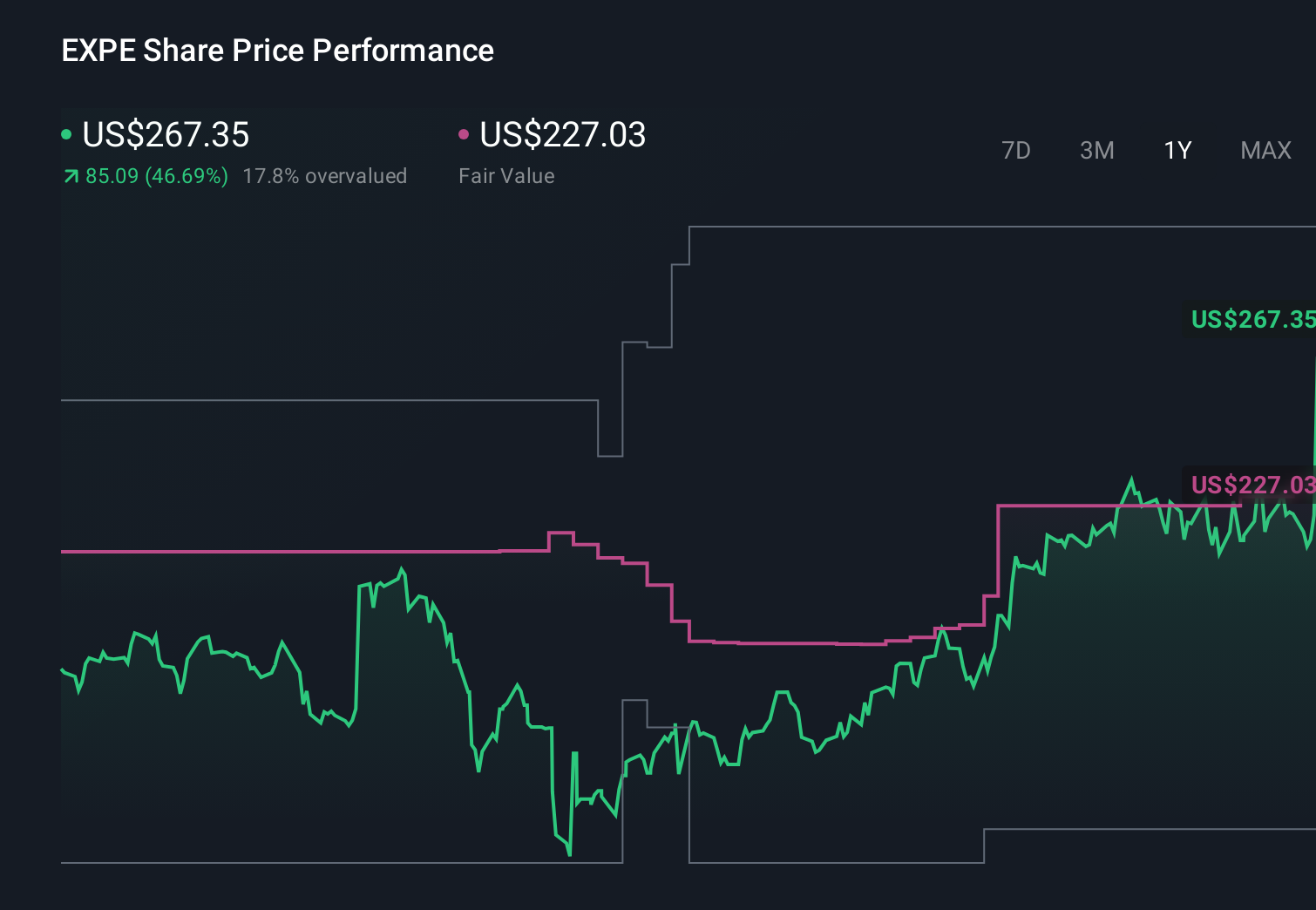
Task: Click the 85.09 (46.69%) gain figure
Action: pyautogui.click(x=155, y=176)
